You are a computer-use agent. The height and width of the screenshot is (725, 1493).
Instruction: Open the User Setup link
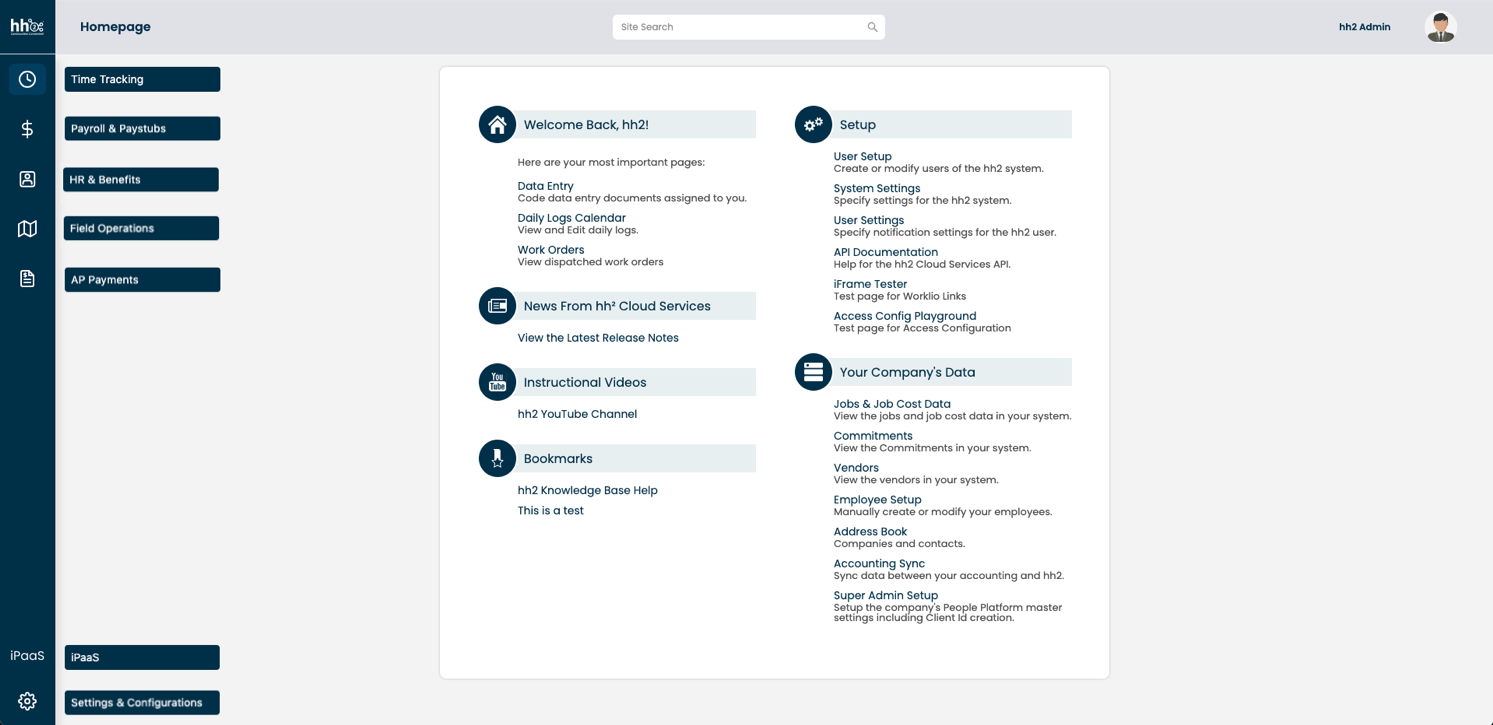[862, 156]
